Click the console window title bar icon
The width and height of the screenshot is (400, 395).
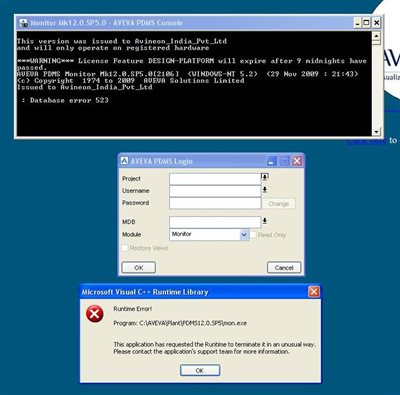[x=23, y=23]
